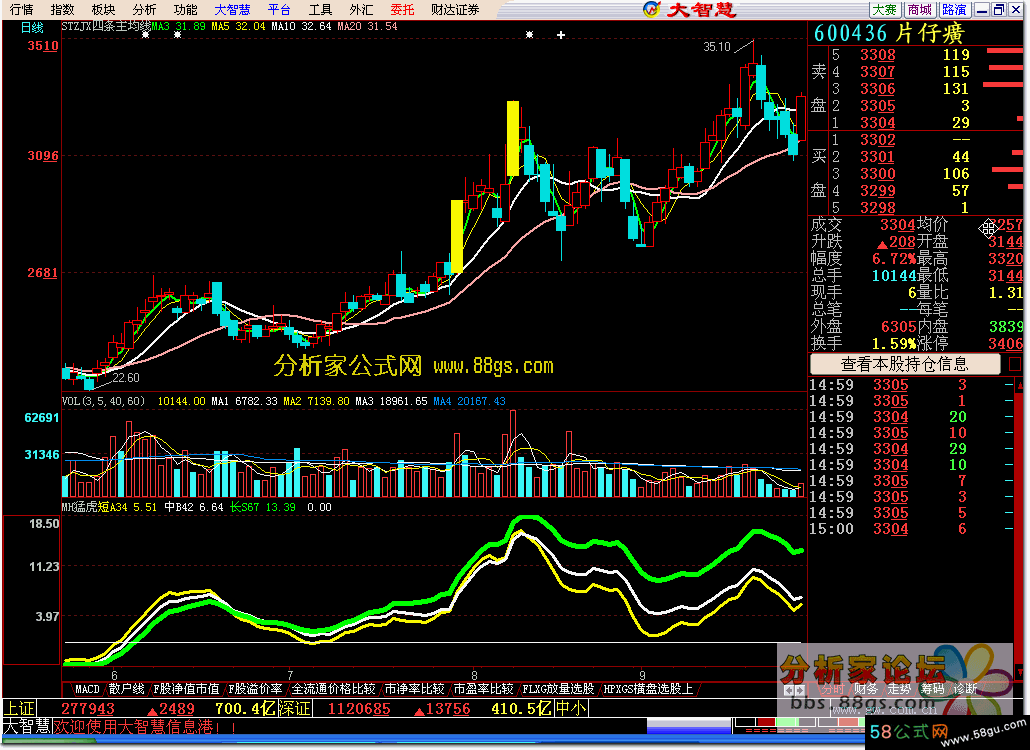The image size is (1030, 750).
Task: Click the 路演 button
Action: [954, 9]
